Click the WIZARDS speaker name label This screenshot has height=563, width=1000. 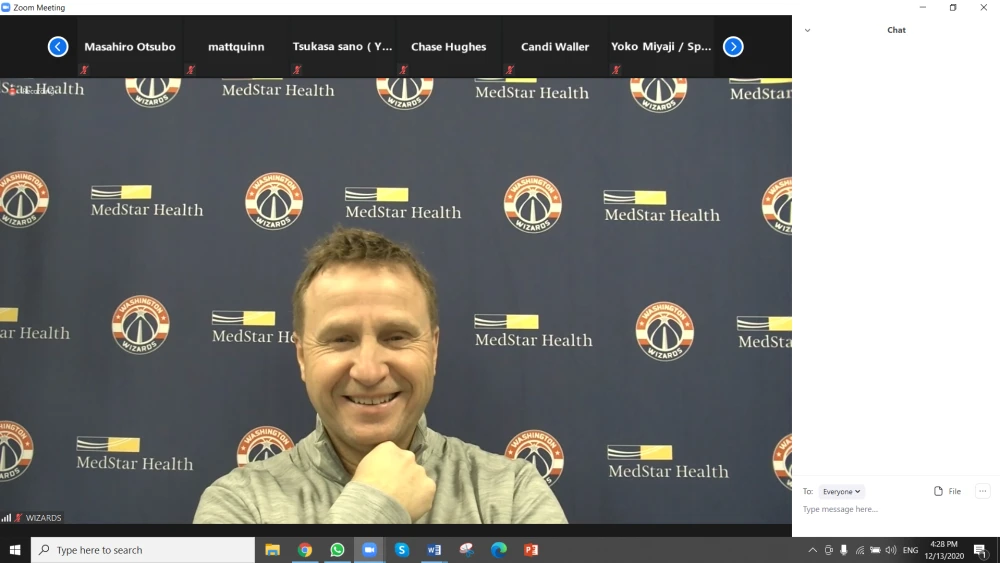pyautogui.click(x=43, y=518)
